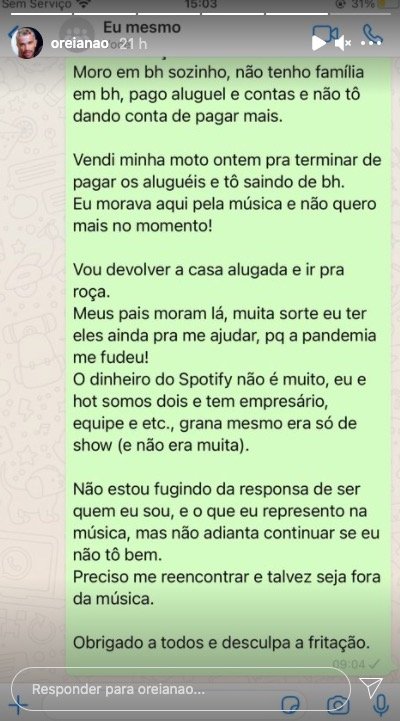Image resolution: width=400 pixels, height=721 pixels.
Task: Tap the camera icon in chat bar
Action: [338, 704]
